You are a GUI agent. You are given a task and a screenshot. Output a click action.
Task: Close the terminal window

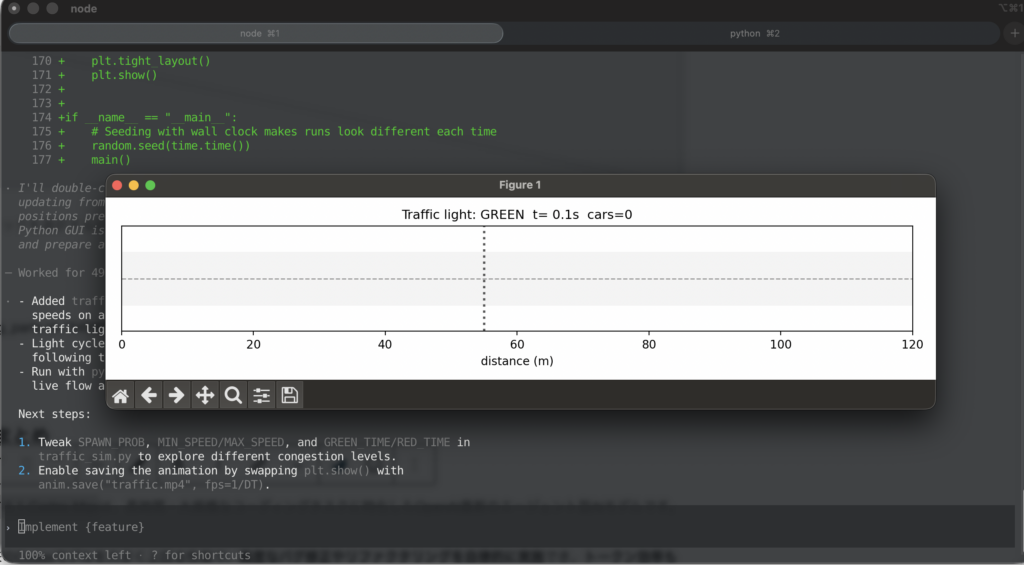14,8
